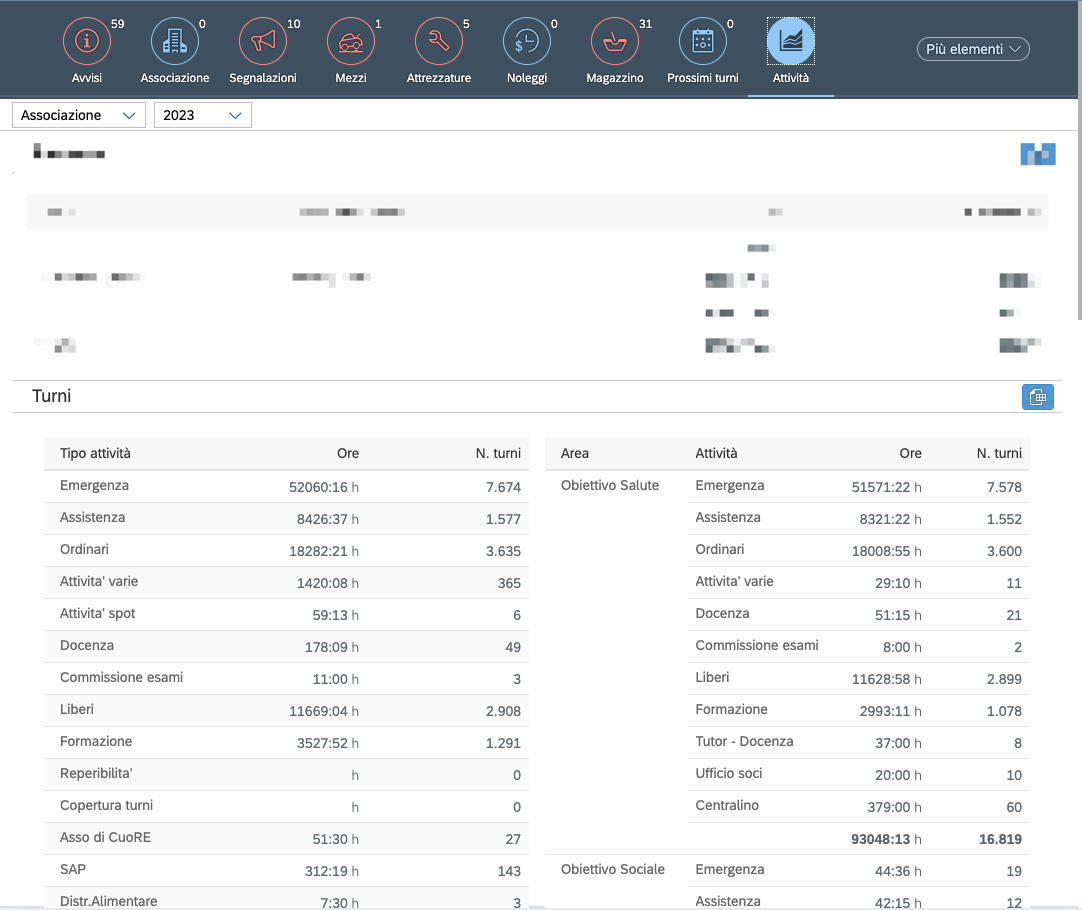Expand the Più elementi menu
Screen dimensions: 1082x910
coord(973,49)
